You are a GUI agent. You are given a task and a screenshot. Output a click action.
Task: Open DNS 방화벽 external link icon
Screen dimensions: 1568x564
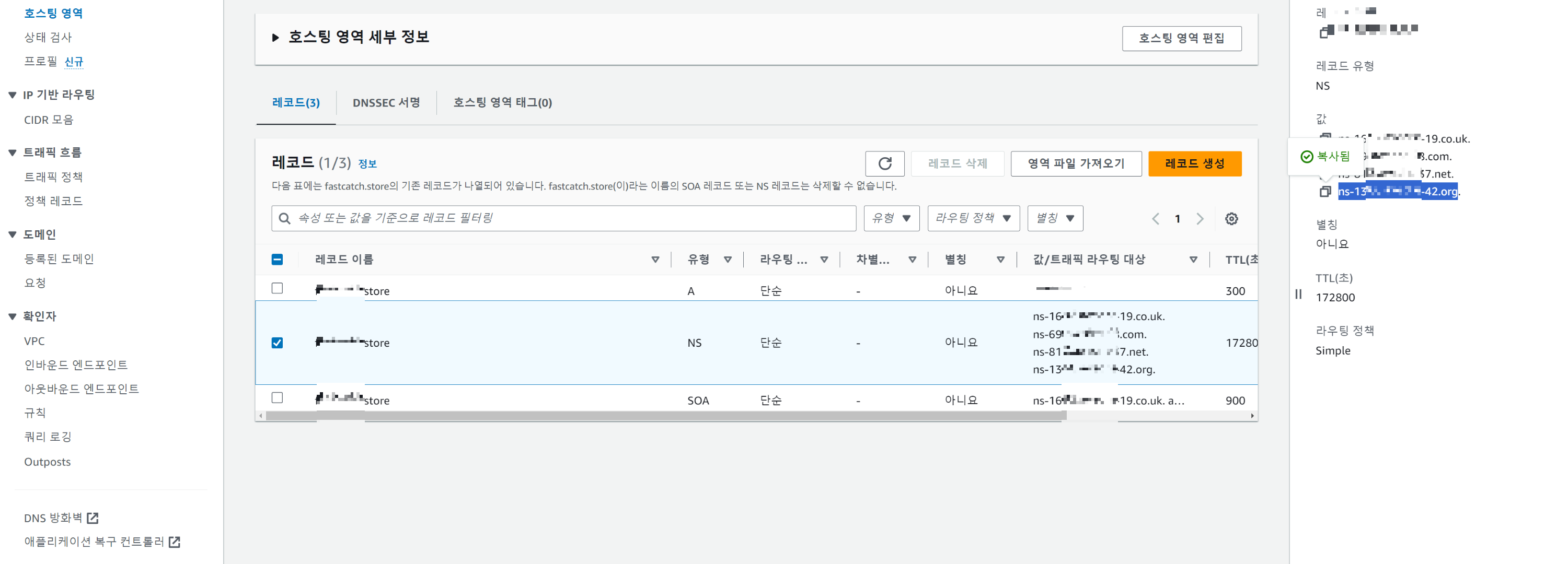point(93,518)
